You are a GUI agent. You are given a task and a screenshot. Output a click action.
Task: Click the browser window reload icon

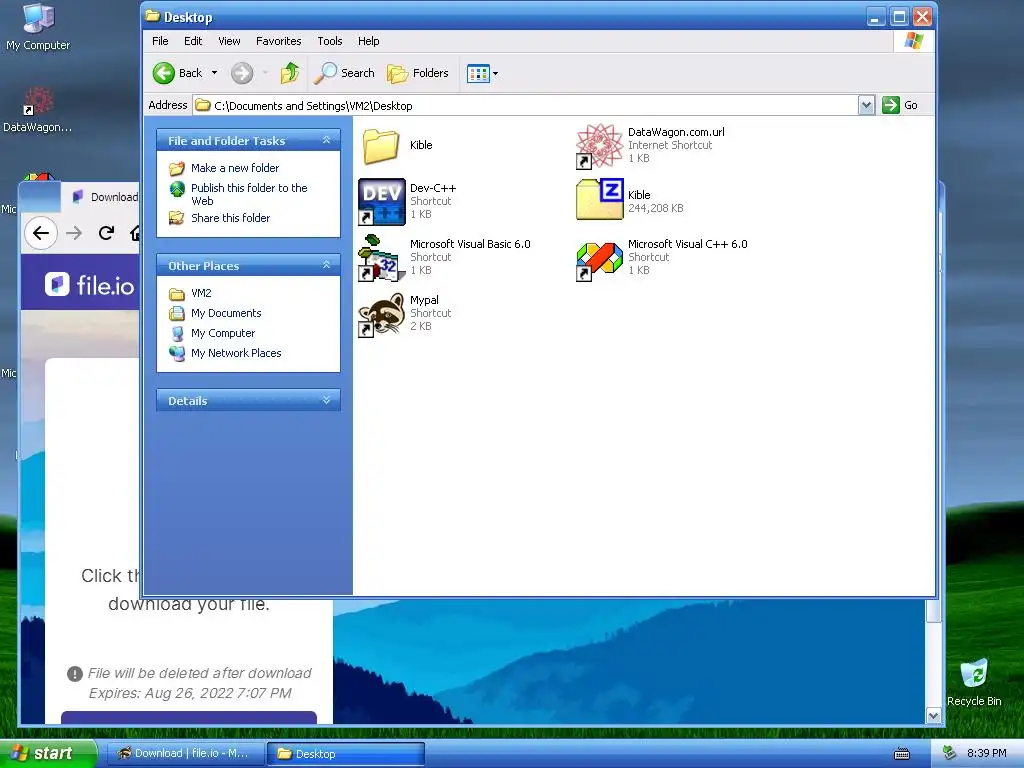click(x=106, y=233)
